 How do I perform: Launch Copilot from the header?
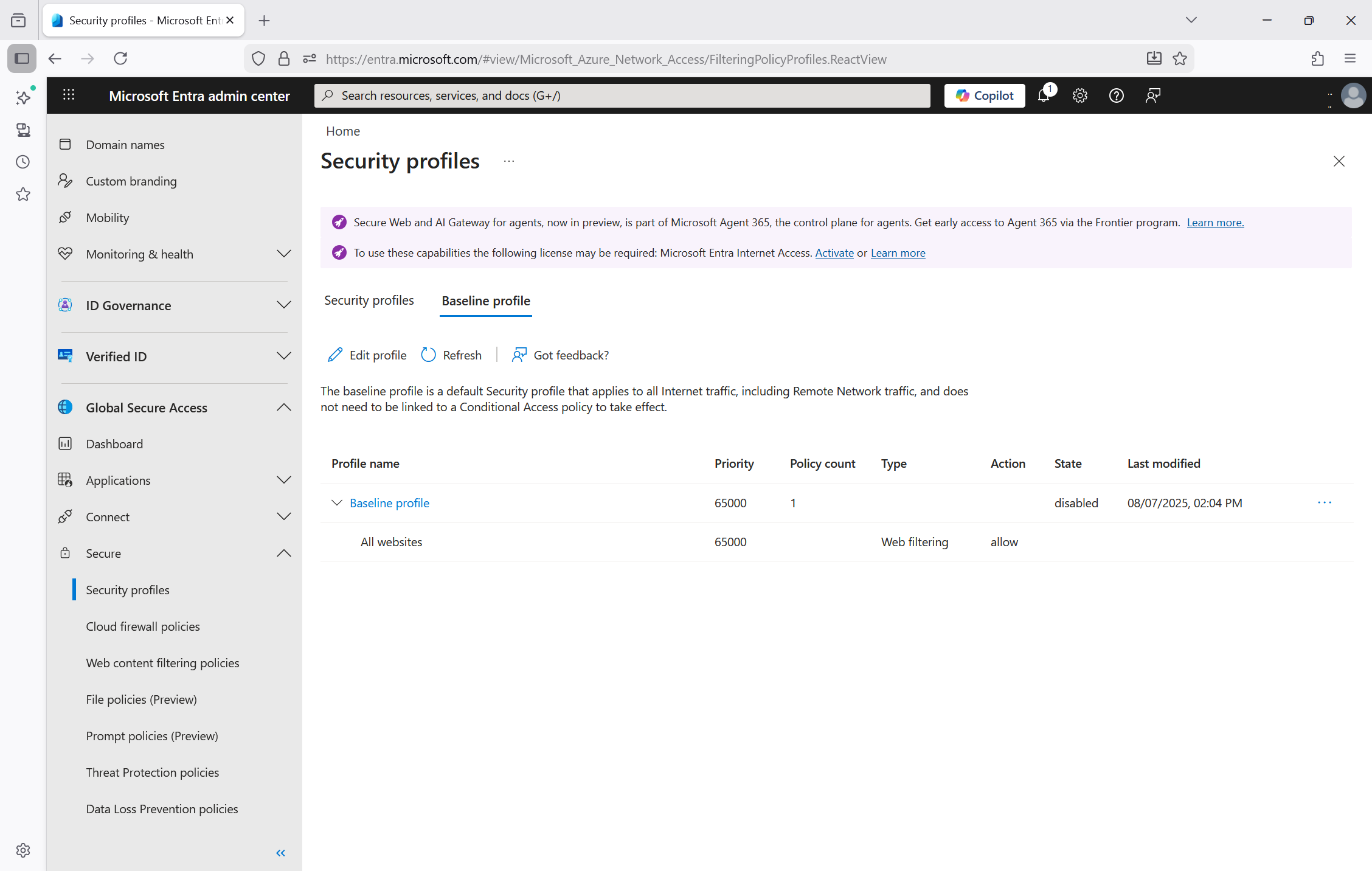(x=984, y=95)
